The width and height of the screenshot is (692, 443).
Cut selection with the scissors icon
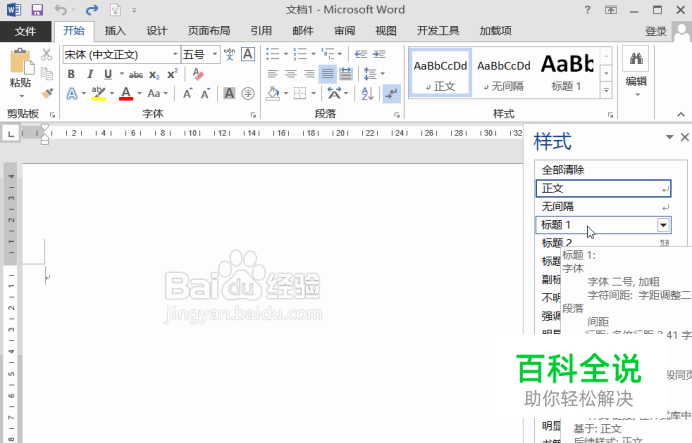(46, 54)
